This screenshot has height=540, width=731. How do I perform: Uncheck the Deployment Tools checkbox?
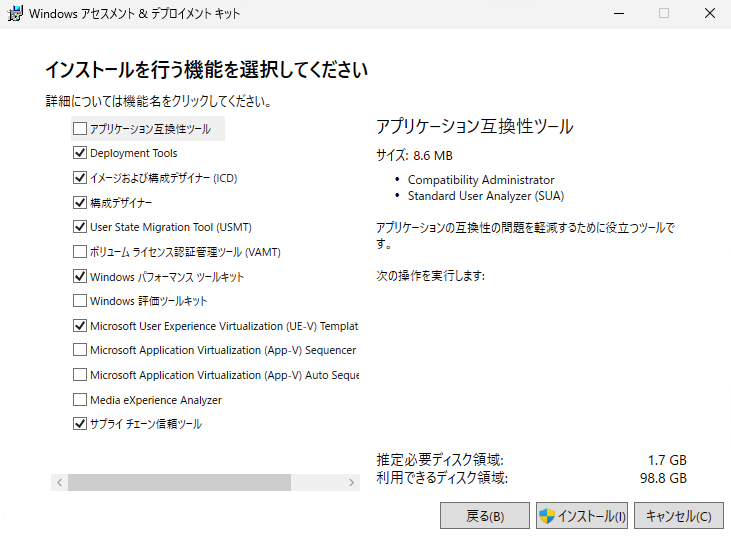80,152
